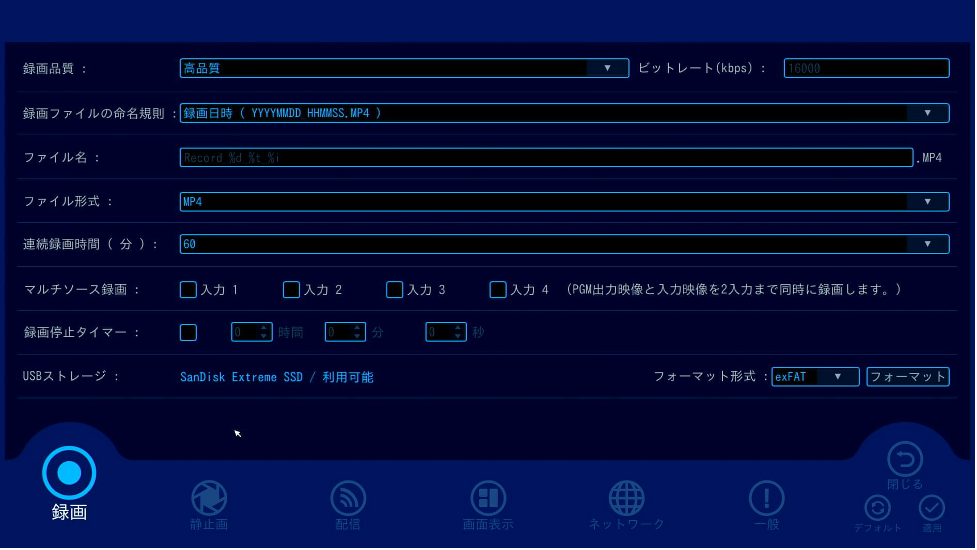The image size is (977, 550).
Task: Click the ファイル名 text field
Action: 546,158
